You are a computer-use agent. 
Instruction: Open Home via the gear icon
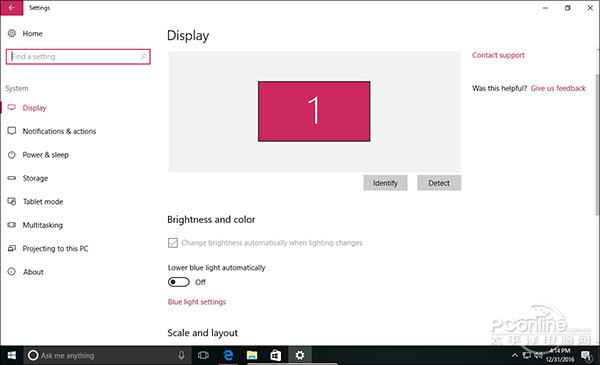pos(12,33)
